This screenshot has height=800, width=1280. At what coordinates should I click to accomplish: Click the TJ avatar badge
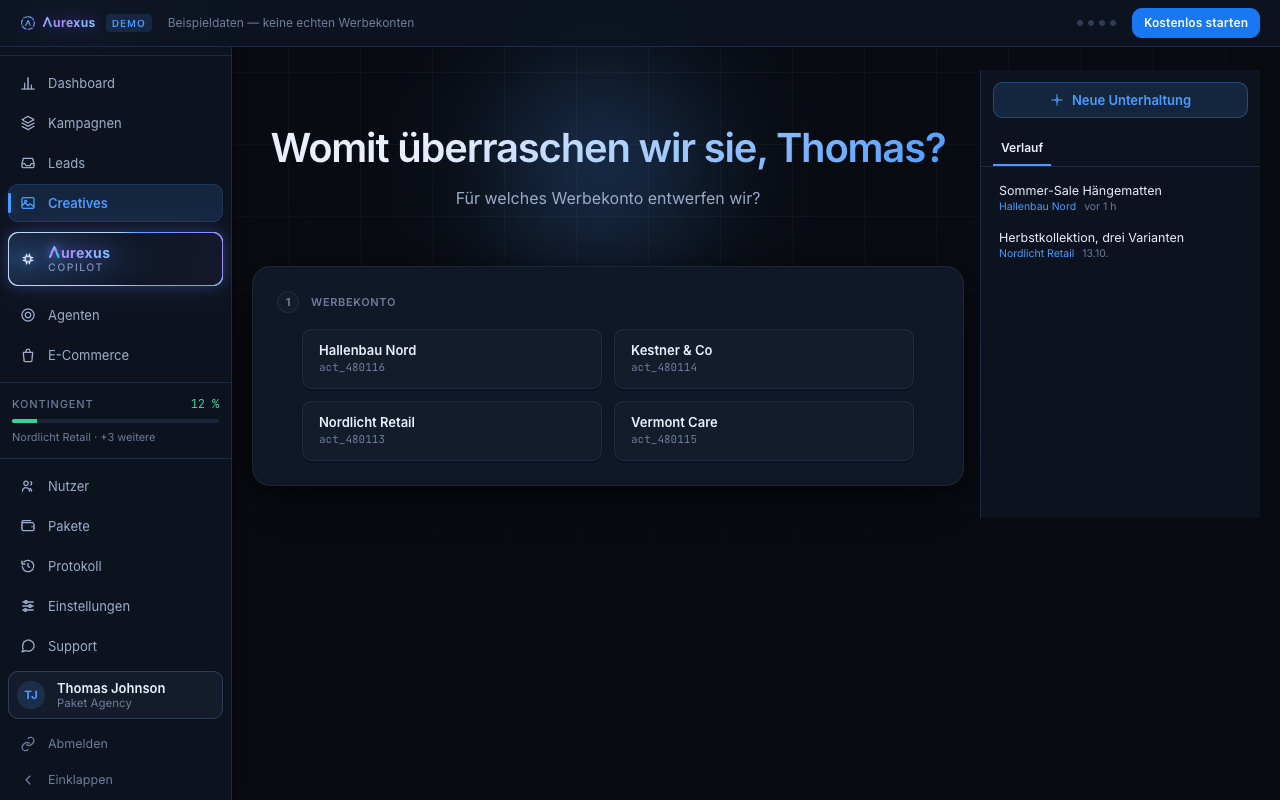click(x=31, y=695)
